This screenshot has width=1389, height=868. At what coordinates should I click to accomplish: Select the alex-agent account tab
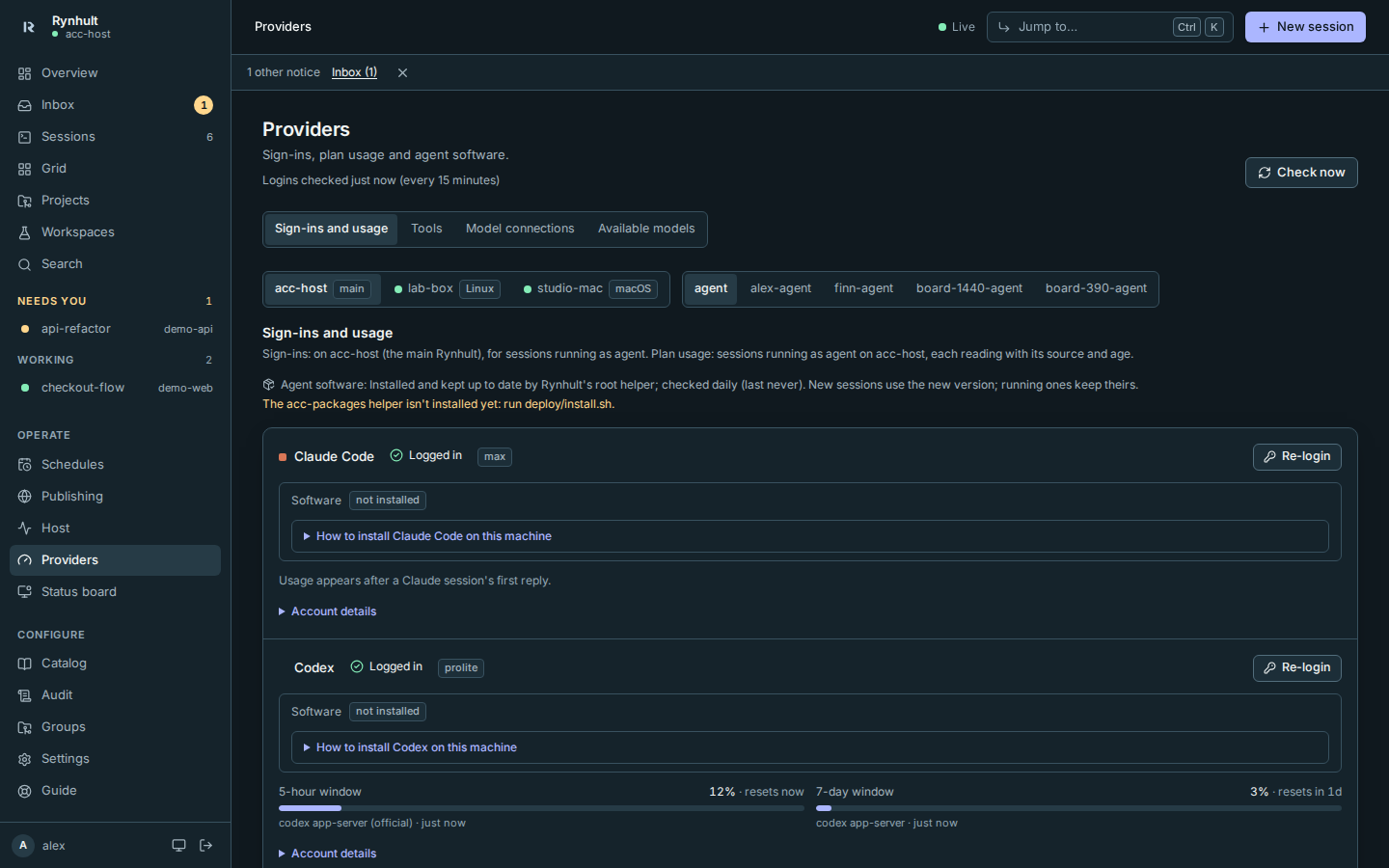[780, 288]
